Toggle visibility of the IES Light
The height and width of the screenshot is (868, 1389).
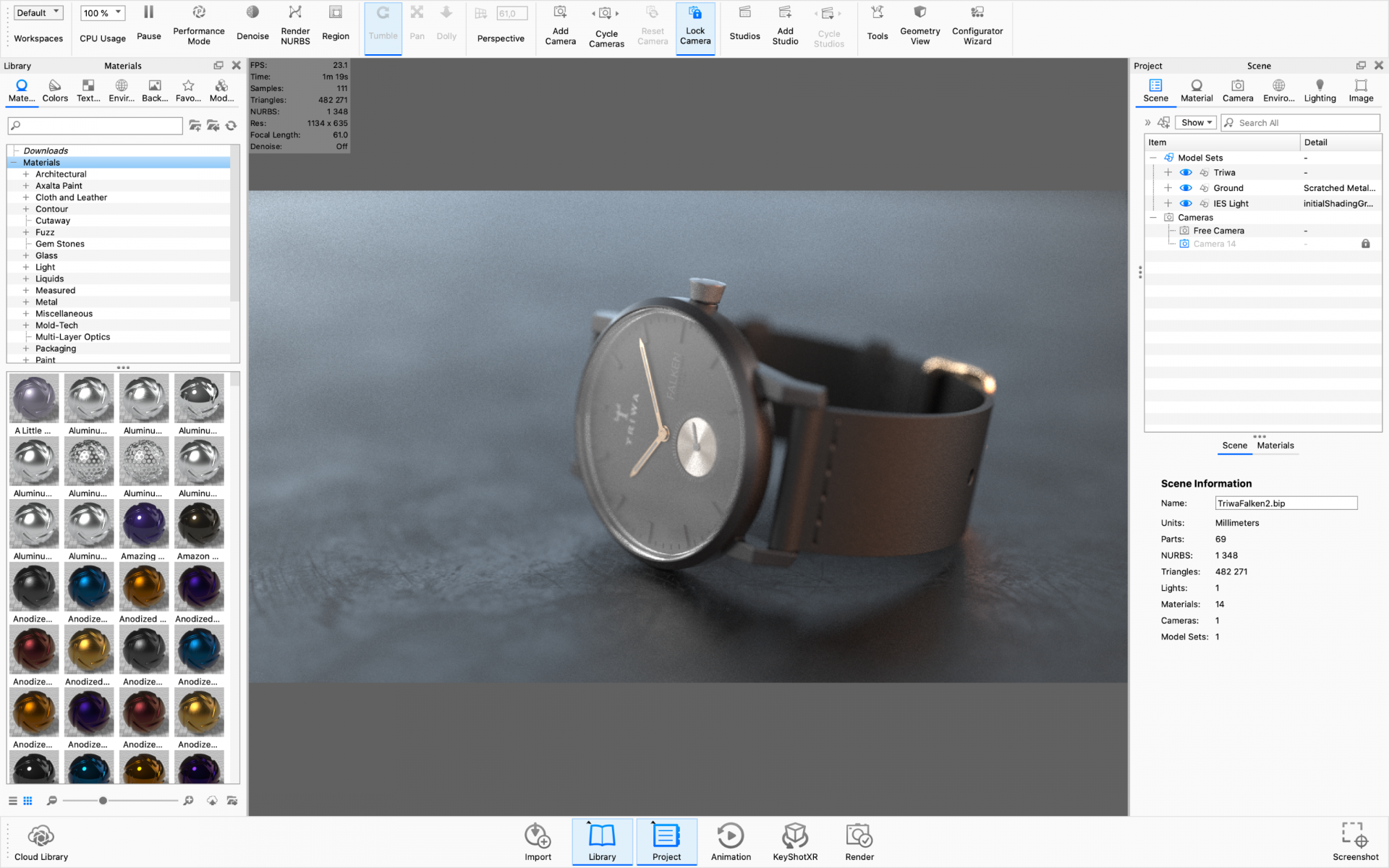coord(1186,204)
